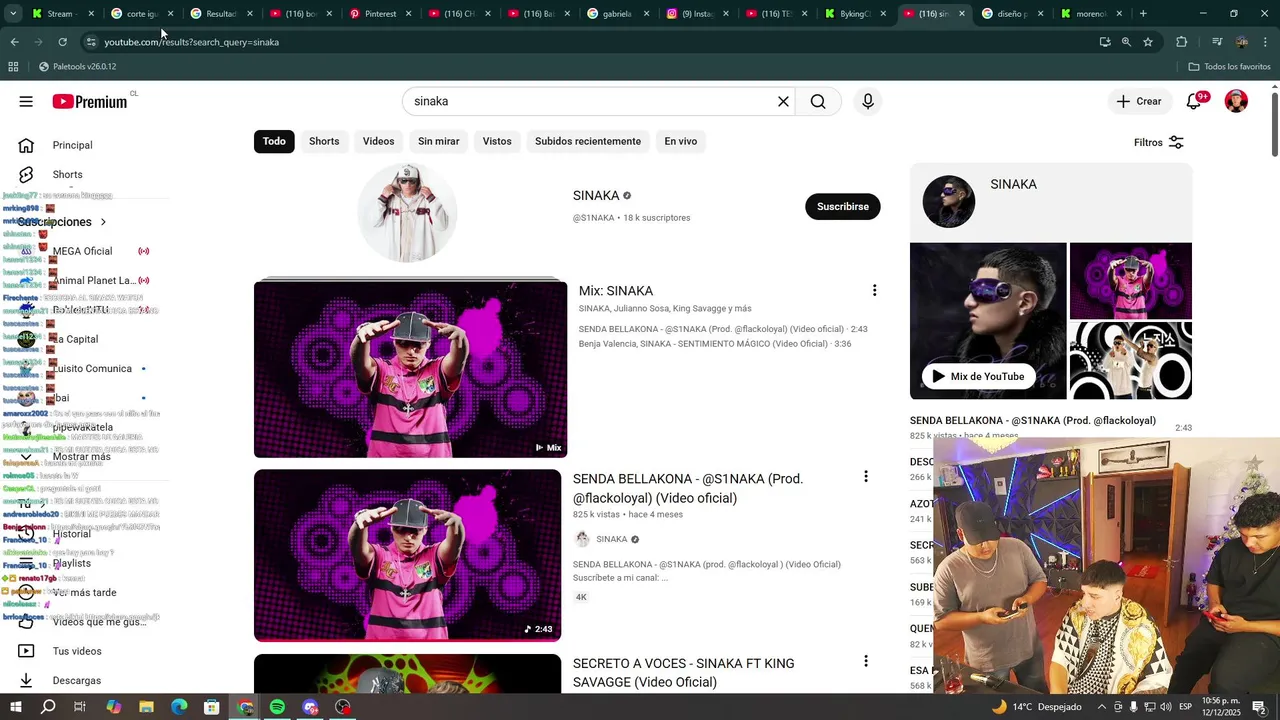
Task: Play the Mix de YouTube button
Action: pos(978,376)
